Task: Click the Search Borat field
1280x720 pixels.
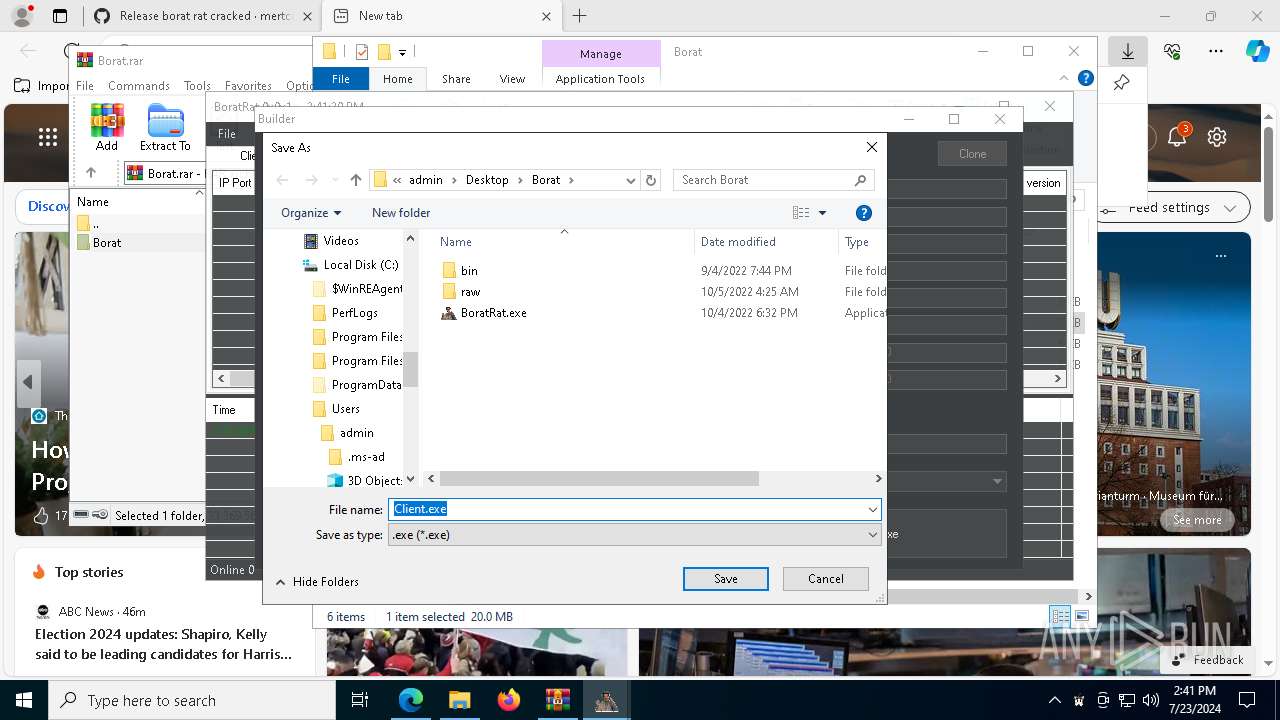Action: [x=773, y=180]
